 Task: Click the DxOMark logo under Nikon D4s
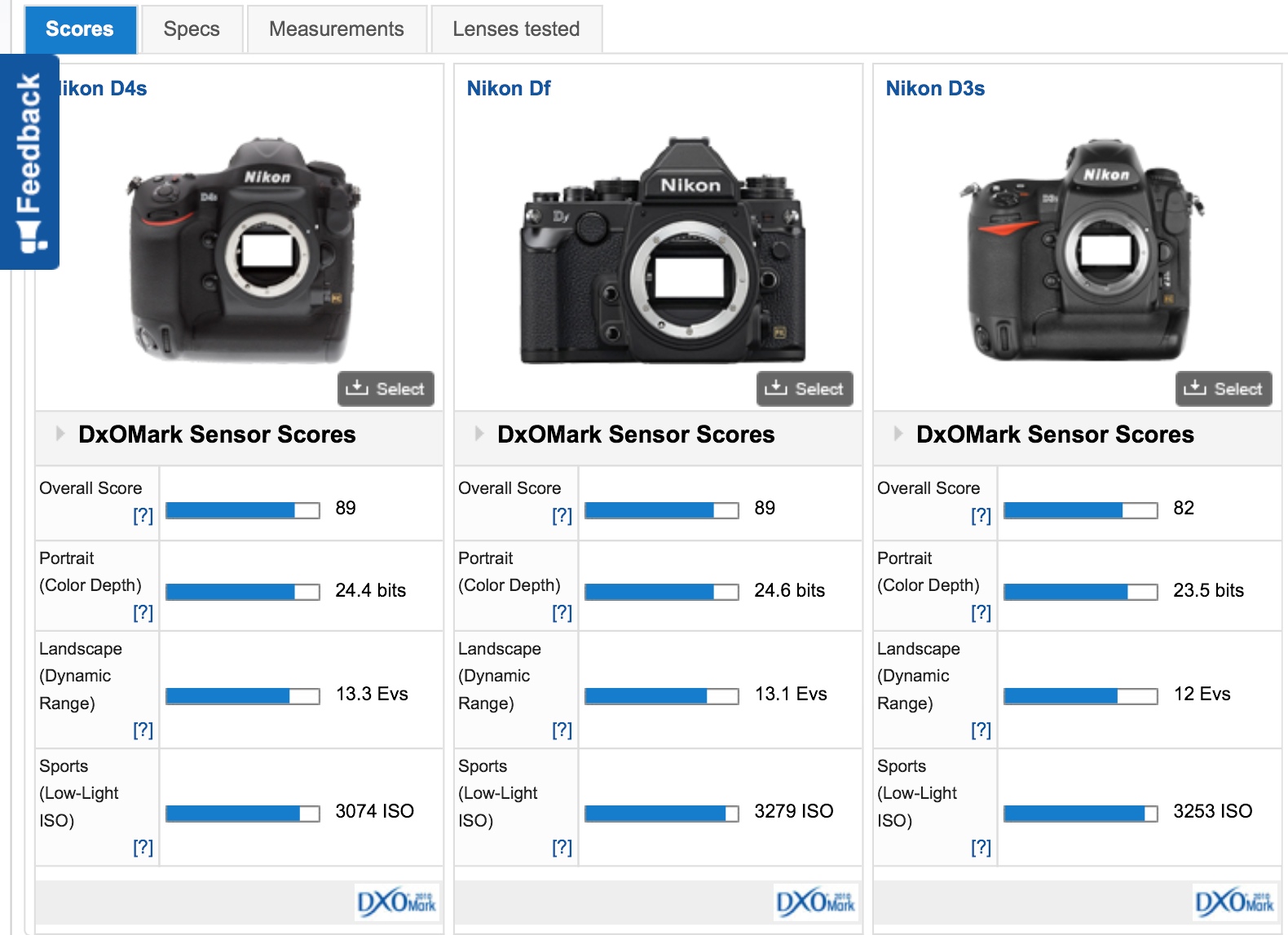click(396, 902)
